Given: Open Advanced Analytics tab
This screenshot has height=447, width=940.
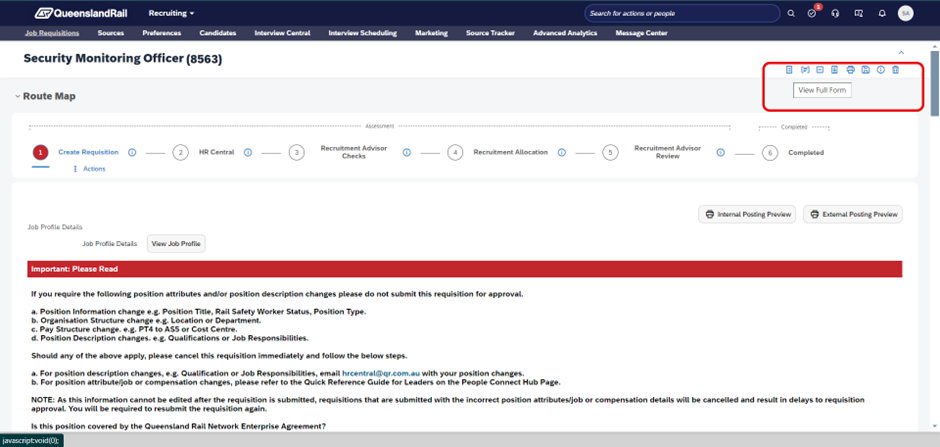Looking at the screenshot, I should 565,33.
